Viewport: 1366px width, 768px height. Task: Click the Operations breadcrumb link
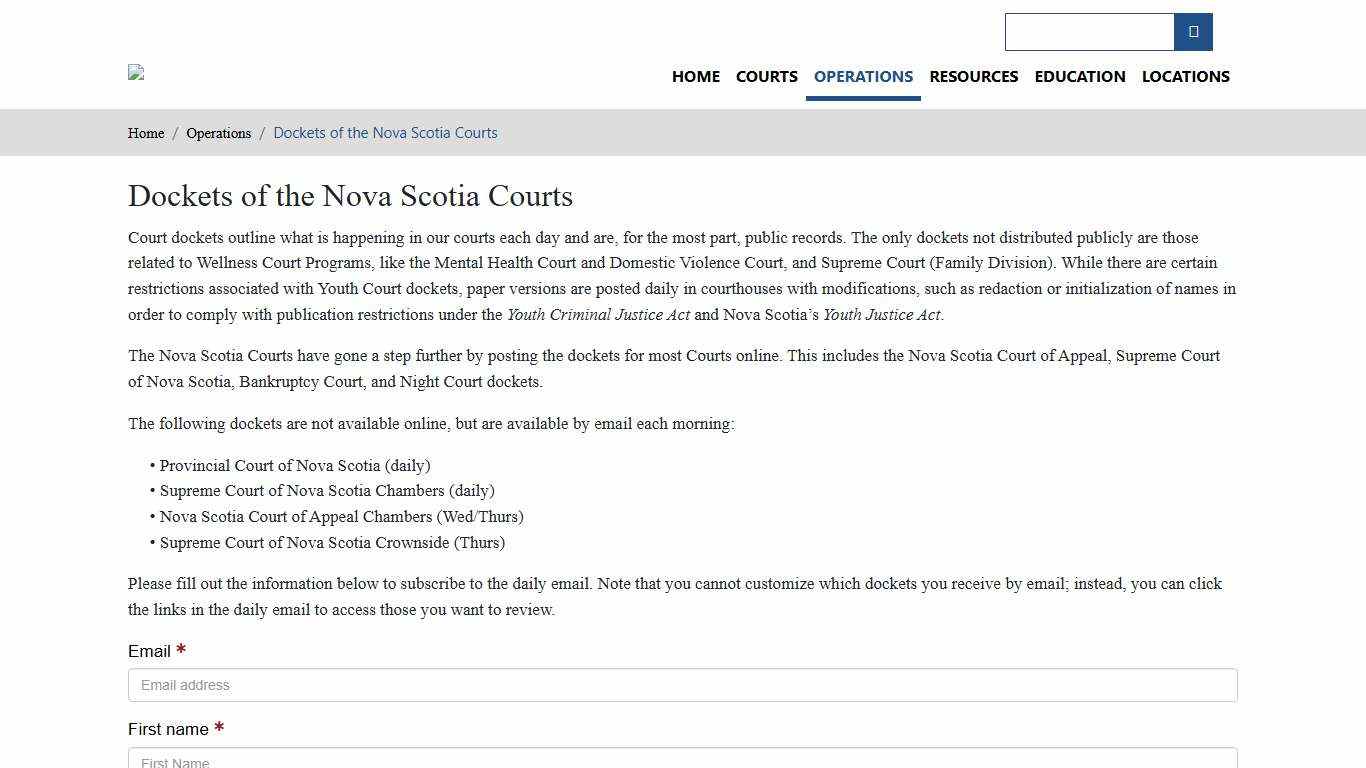click(x=218, y=133)
